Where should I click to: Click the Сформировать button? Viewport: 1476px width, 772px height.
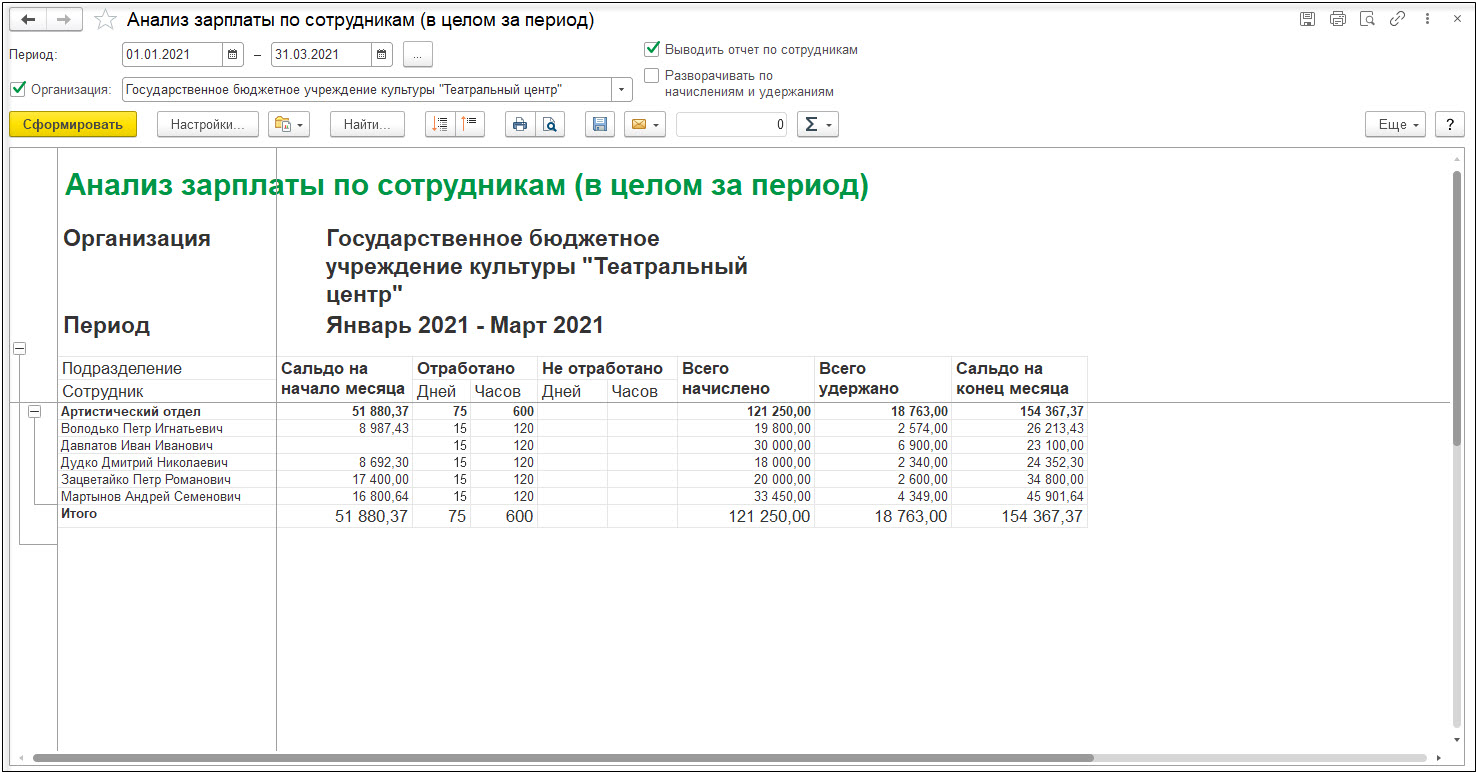[x=73, y=124]
